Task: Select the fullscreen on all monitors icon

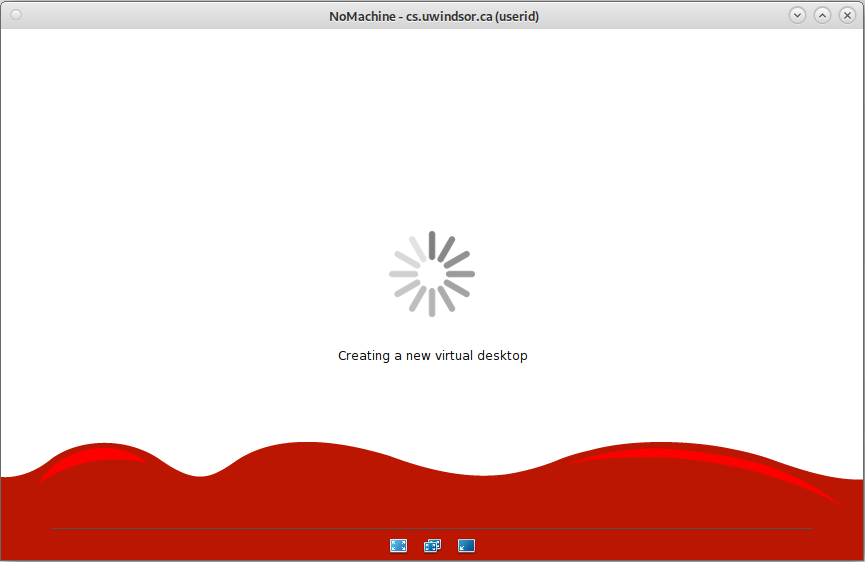Action: [432, 545]
